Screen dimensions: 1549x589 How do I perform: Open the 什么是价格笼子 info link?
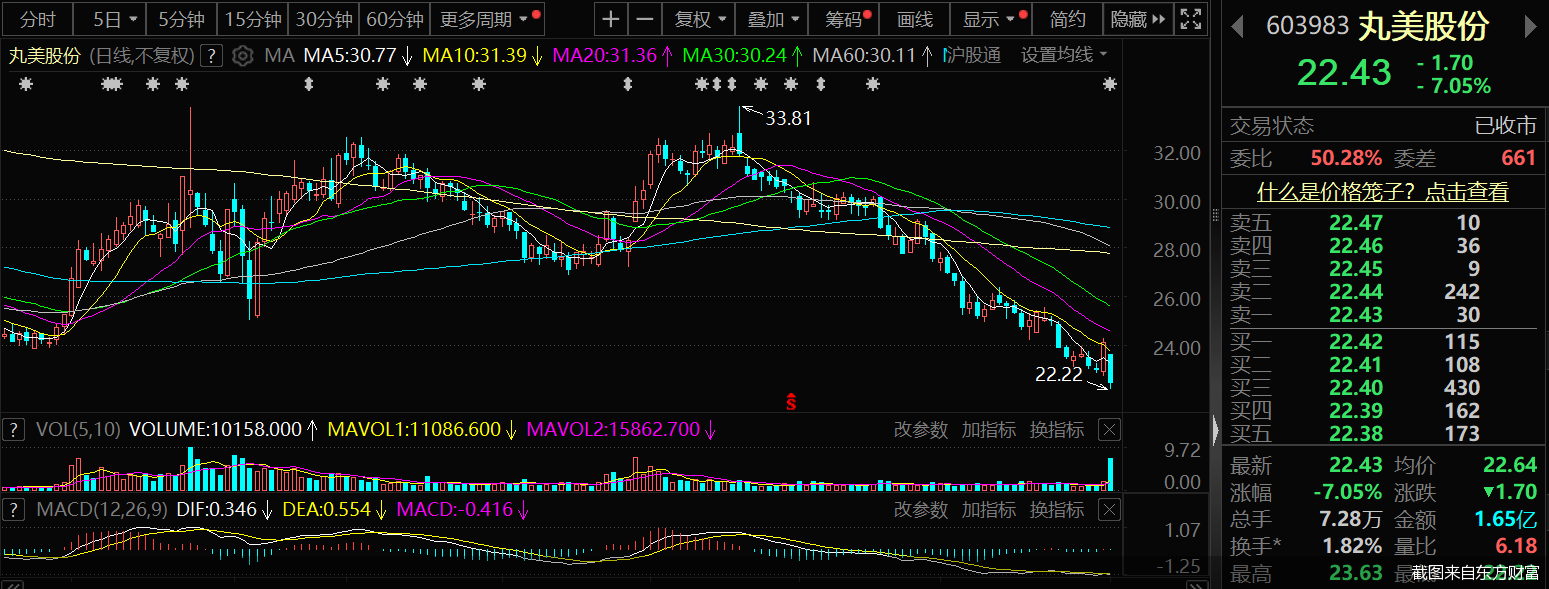[x=1383, y=192]
